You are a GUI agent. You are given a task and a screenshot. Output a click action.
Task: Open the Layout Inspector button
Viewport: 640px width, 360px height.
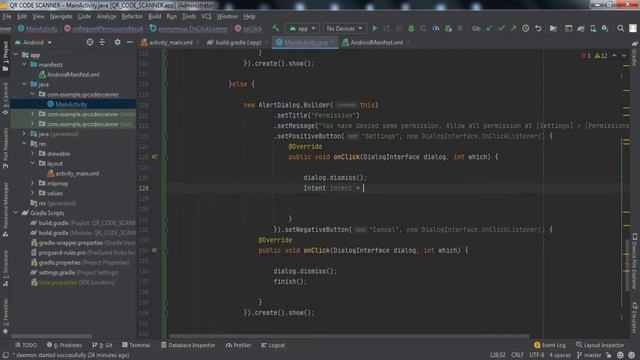600,345
